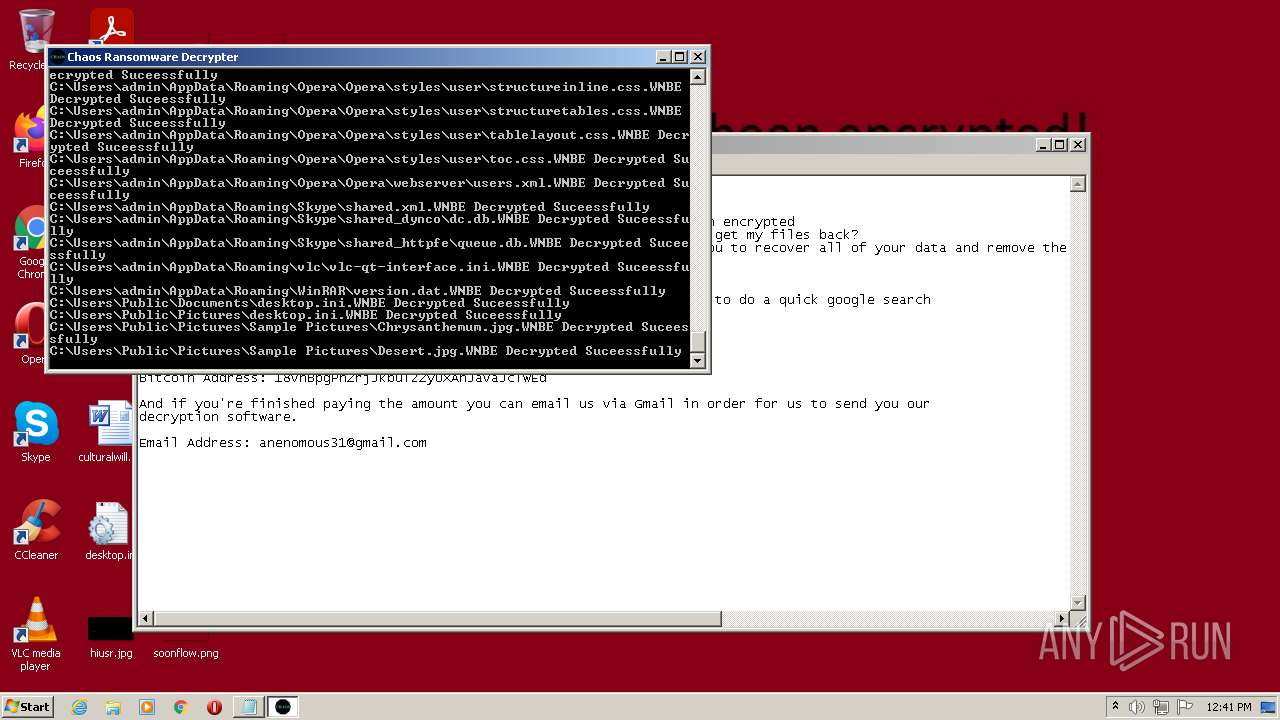Open the Adobe Acrobat desktop shortcut
The height and width of the screenshot is (720, 1280).
(111, 27)
